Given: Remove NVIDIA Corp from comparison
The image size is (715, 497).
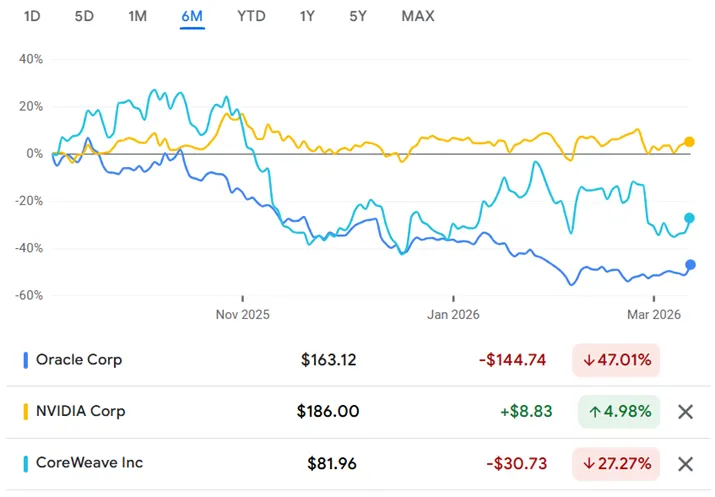Looking at the screenshot, I should pos(685,411).
